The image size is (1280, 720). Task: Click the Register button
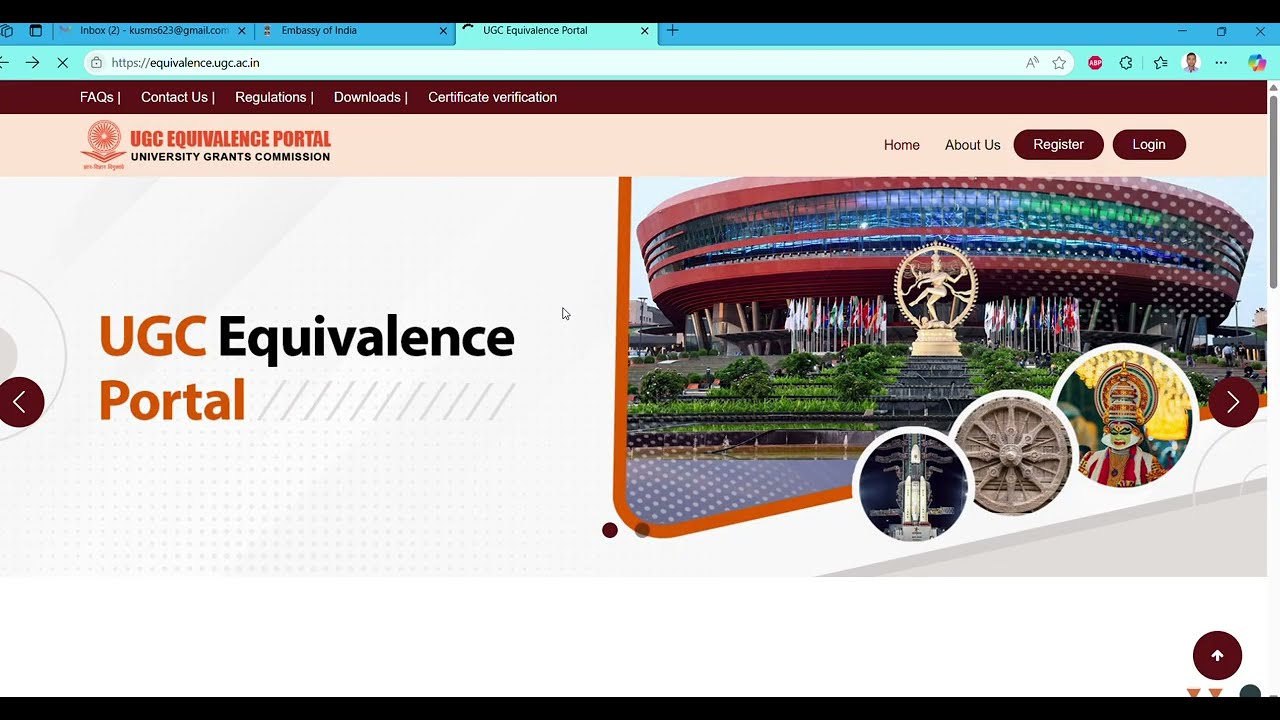(1058, 145)
